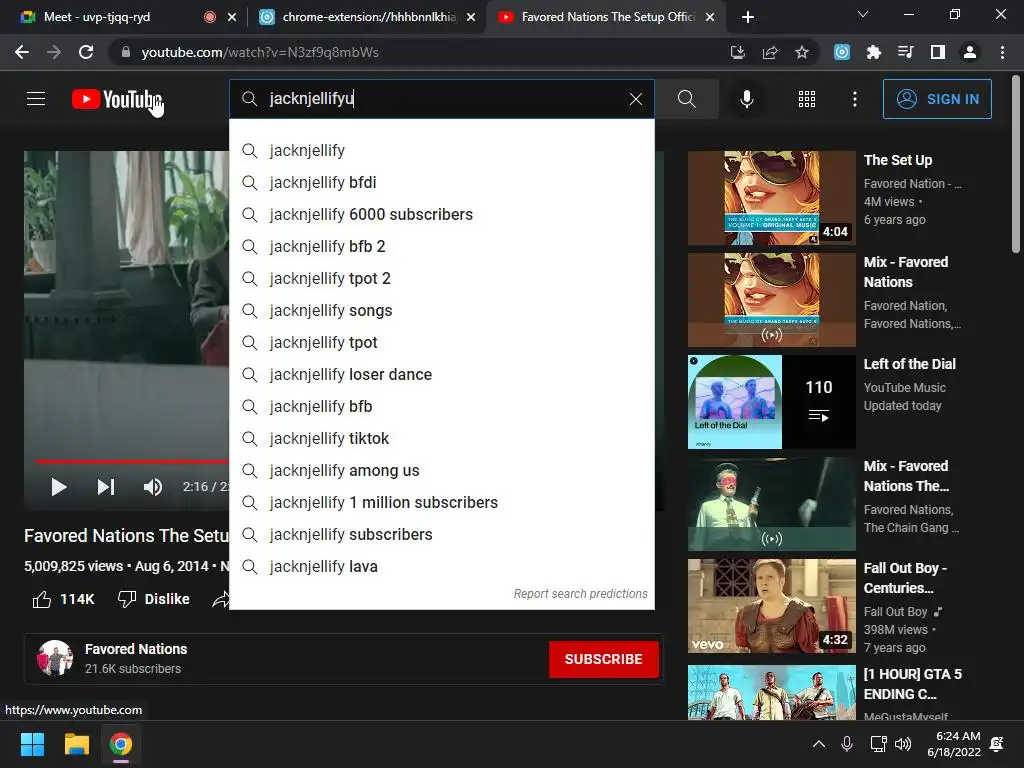Open Chrome extensions puzzle icon
The height and width of the screenshot is (768, 1024).
point(874,52)
